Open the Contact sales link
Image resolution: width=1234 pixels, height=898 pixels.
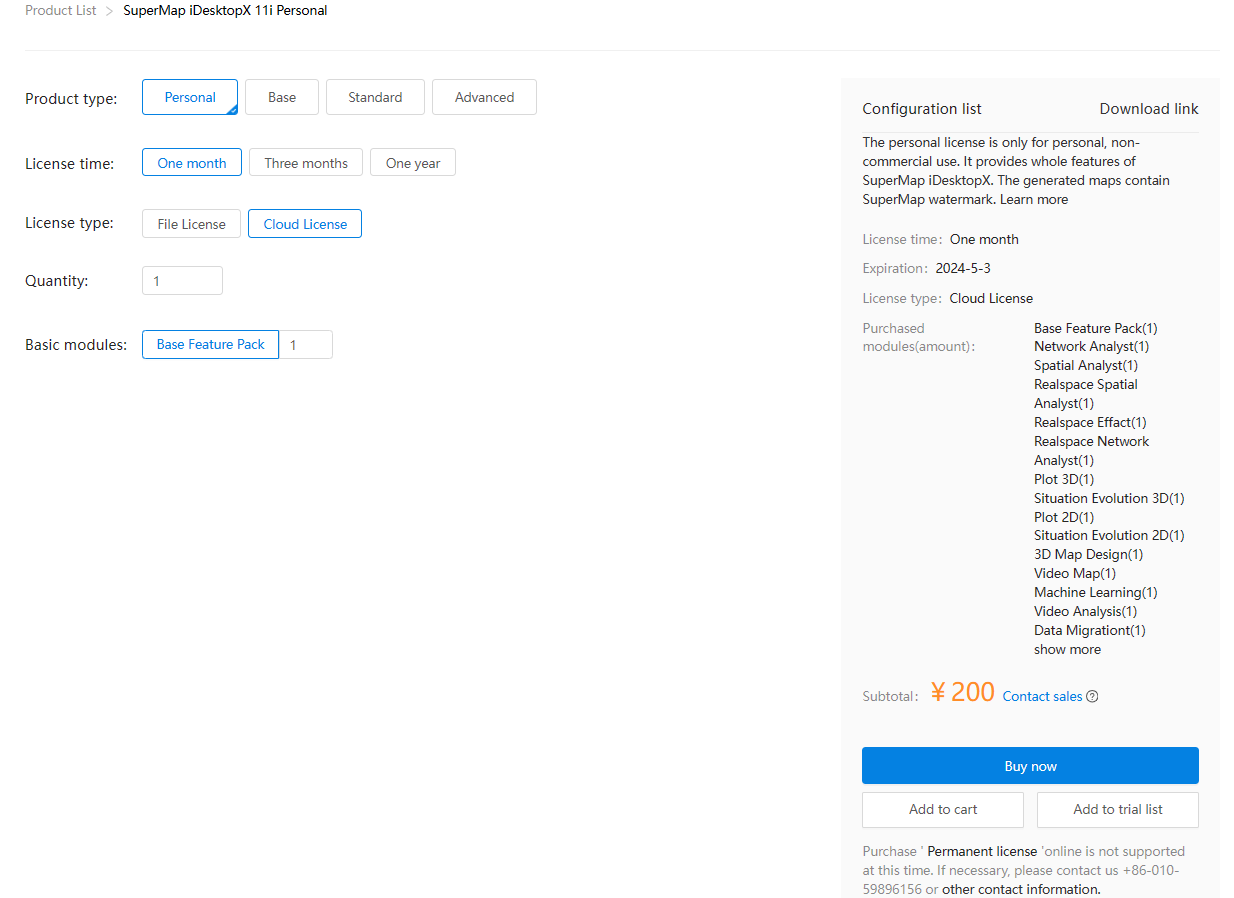[x=1042, y=697]
